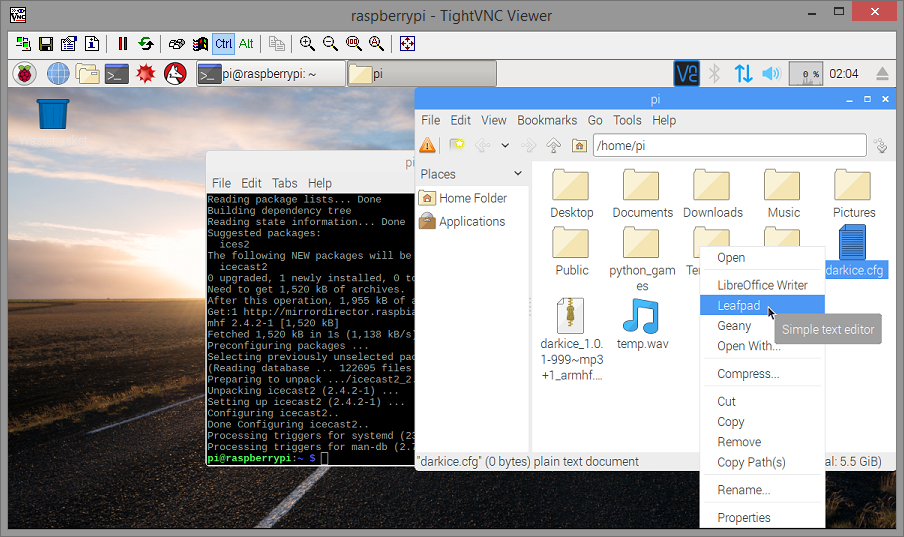Viewport: 904px width, 537px height.
Task: Switch to the pi file manager taskbar button
Action: click(422, 74)
